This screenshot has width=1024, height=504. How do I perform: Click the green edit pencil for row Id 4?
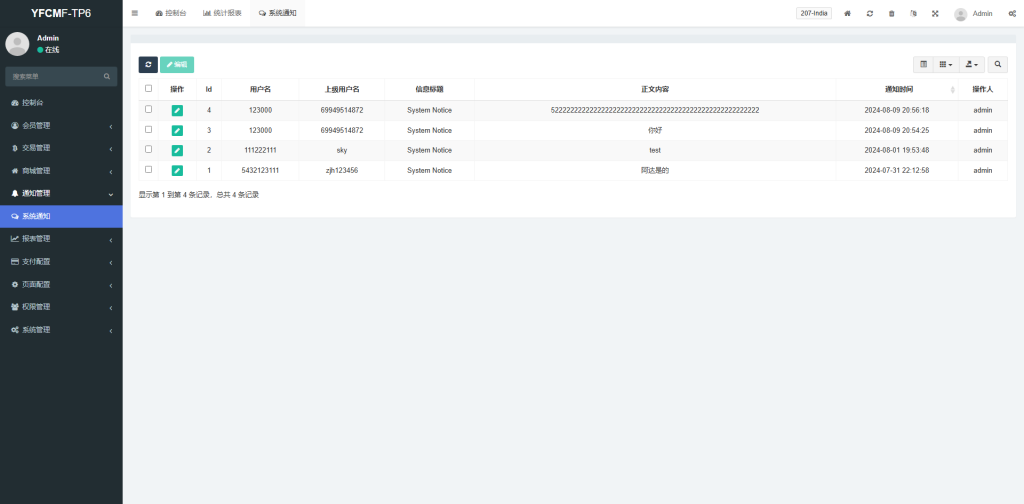(177, 110)
